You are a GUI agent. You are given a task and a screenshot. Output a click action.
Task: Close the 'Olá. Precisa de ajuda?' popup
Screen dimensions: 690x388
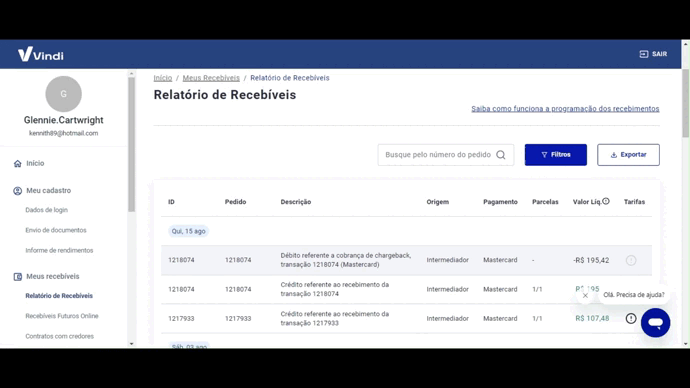pos(585,296)
